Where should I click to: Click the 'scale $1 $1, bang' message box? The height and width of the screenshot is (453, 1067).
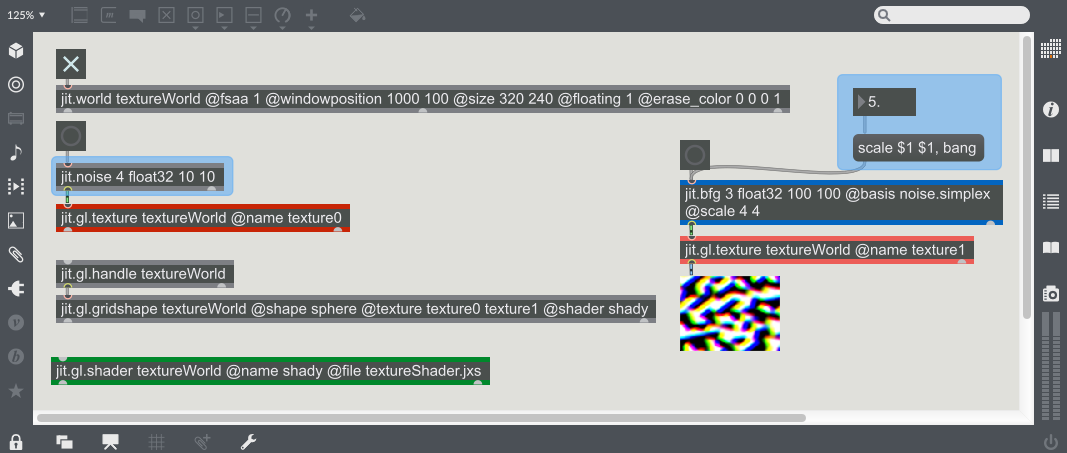click(917, 148)
